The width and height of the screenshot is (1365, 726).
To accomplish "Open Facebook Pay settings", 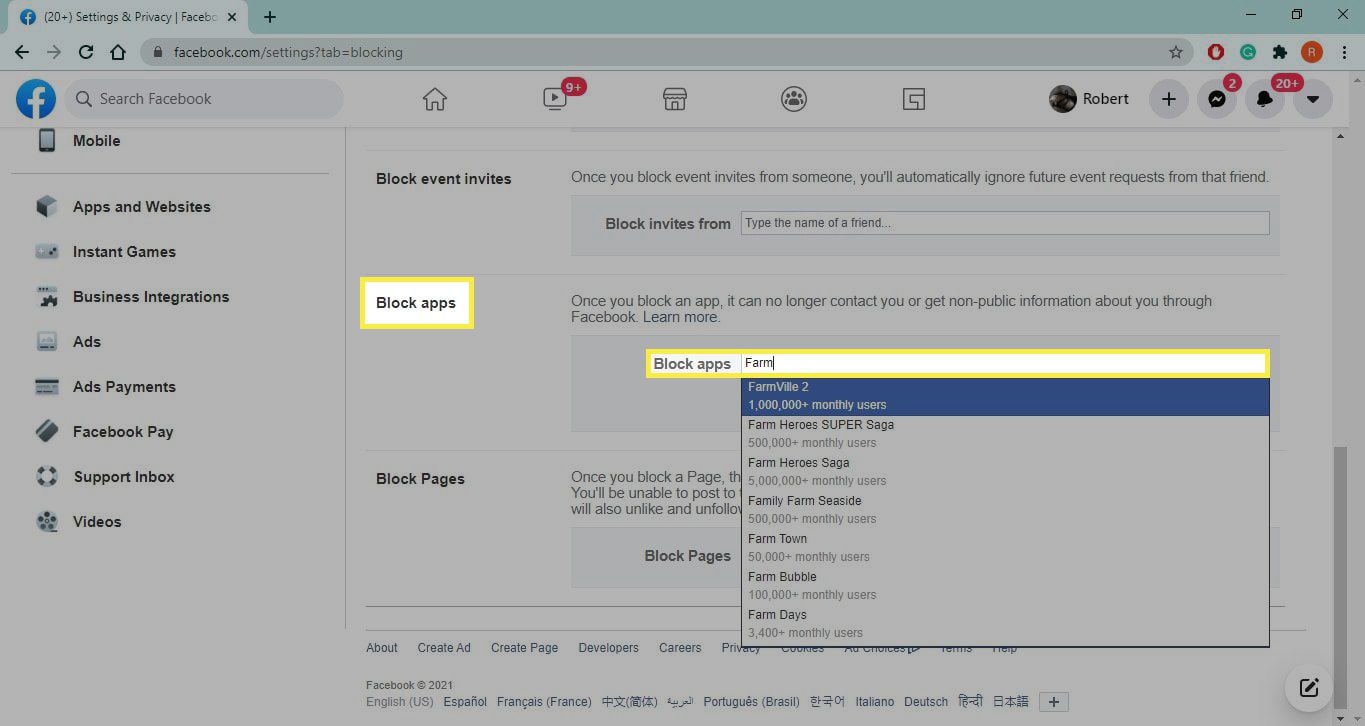I will [123, 432].
